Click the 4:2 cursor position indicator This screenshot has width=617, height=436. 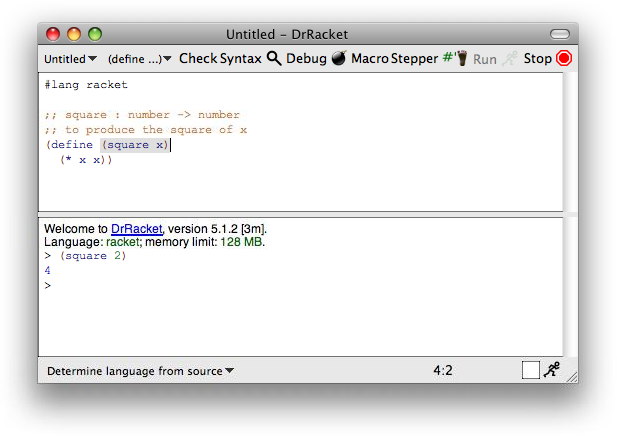click(x=443, y=370)
